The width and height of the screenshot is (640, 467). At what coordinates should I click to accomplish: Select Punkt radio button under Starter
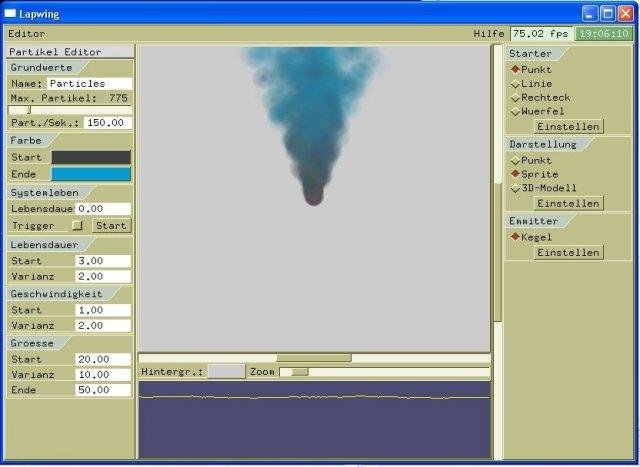(516, 70)
